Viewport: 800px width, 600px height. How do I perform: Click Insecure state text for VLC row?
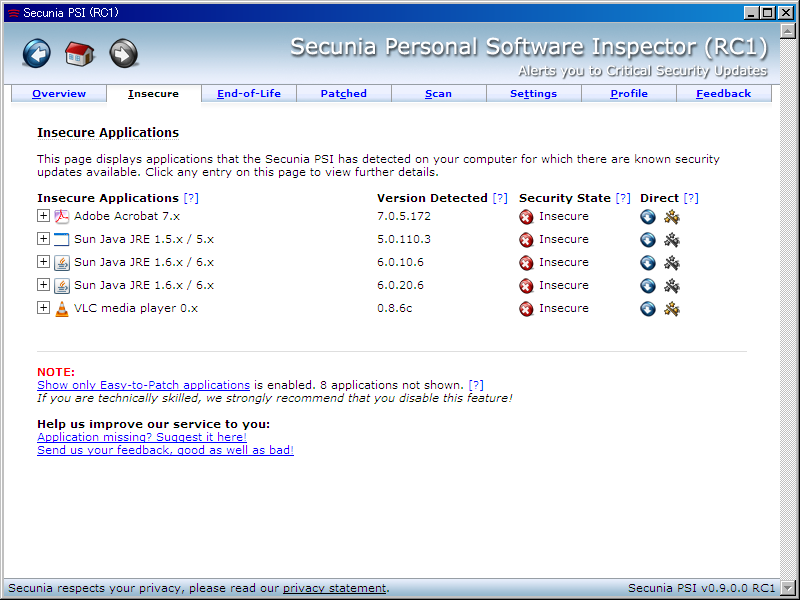564,308
